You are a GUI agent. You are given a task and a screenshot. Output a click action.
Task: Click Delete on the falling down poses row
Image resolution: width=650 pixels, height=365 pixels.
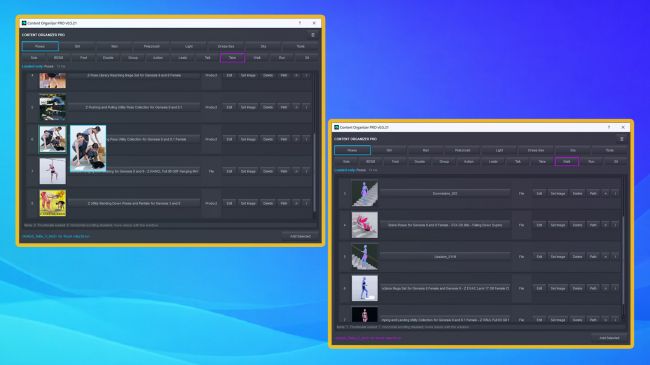click(577, 225)
